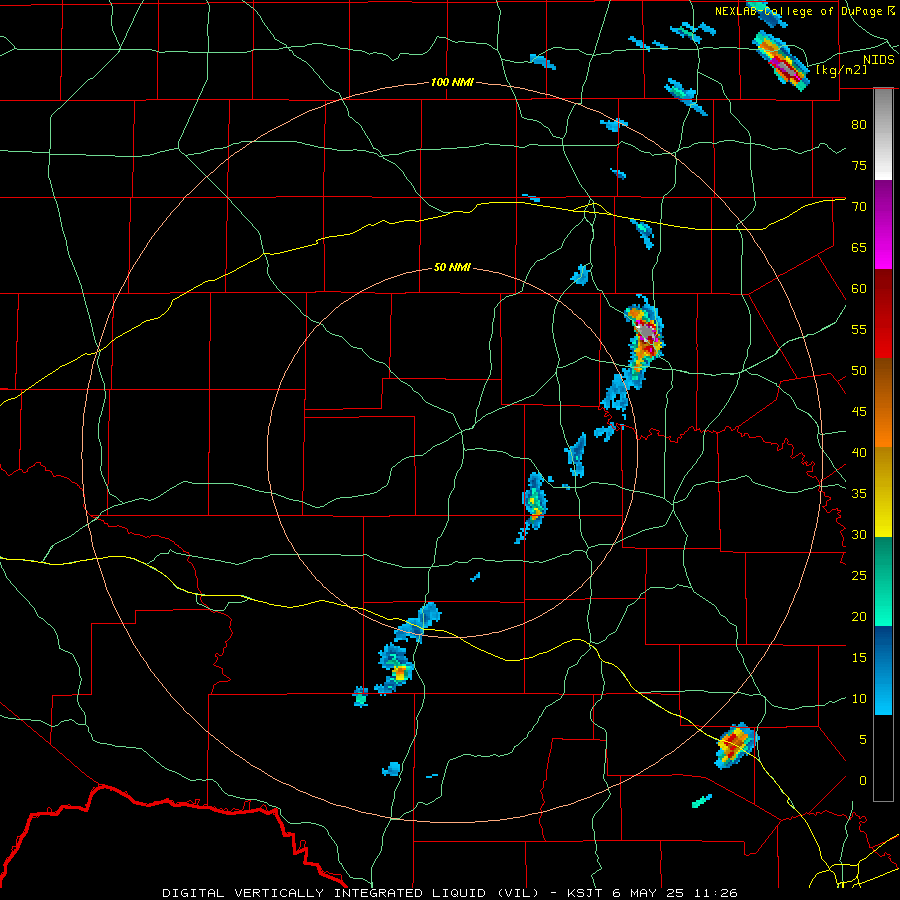Pick the magenta-purple band of the VIL legend
The height and width of the screenshot is (900, 900).
[x=883, y=224]
